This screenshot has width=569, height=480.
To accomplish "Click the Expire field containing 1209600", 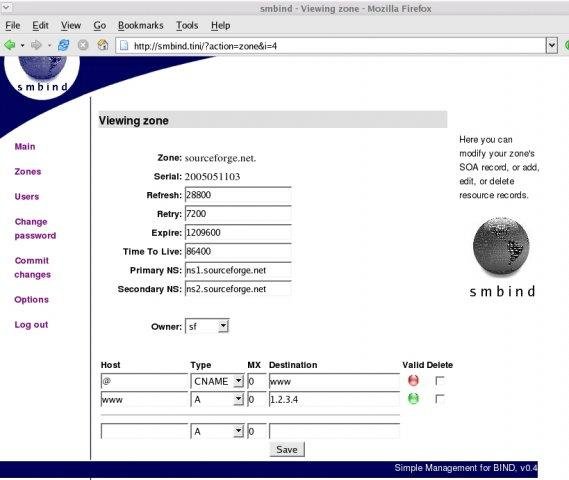I will pyautogui.click(x=238, y=233).
